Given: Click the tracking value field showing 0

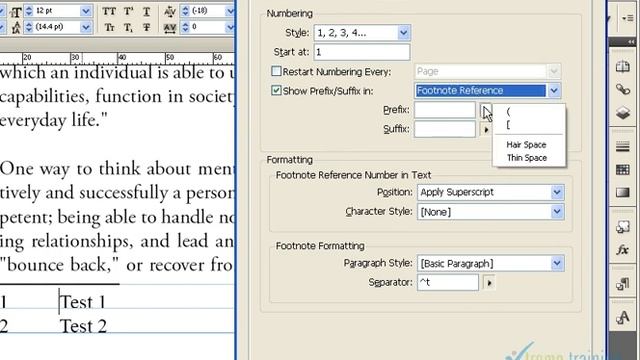Looking at the screenshot, I should coord(207,27).
